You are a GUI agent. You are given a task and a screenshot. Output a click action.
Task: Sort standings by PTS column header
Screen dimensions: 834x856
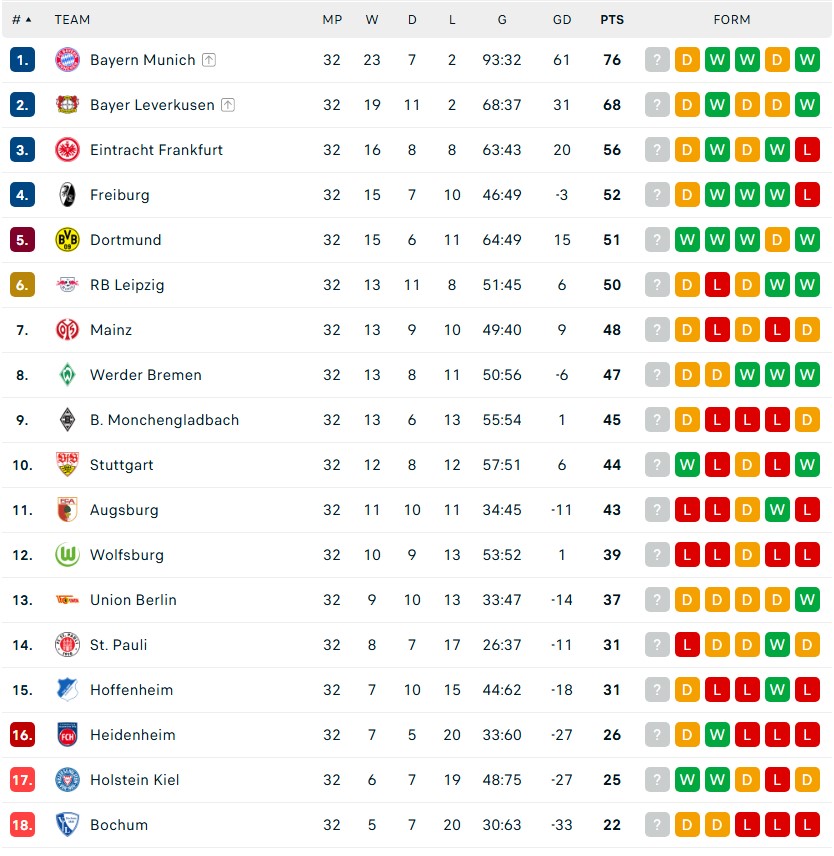612,20
